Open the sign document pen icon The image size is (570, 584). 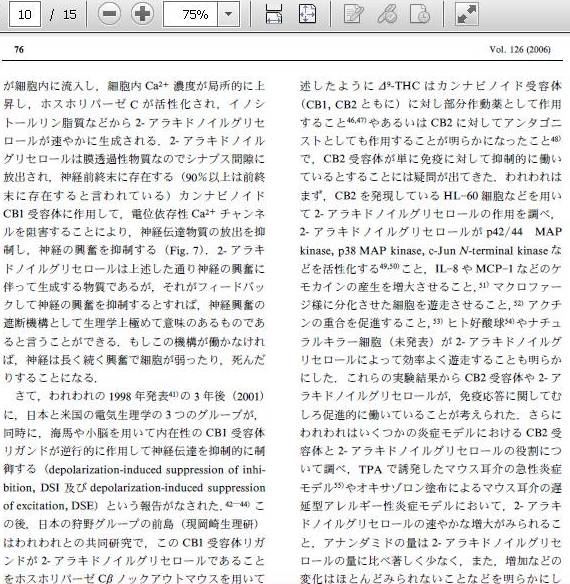click(x=387, y=14)
